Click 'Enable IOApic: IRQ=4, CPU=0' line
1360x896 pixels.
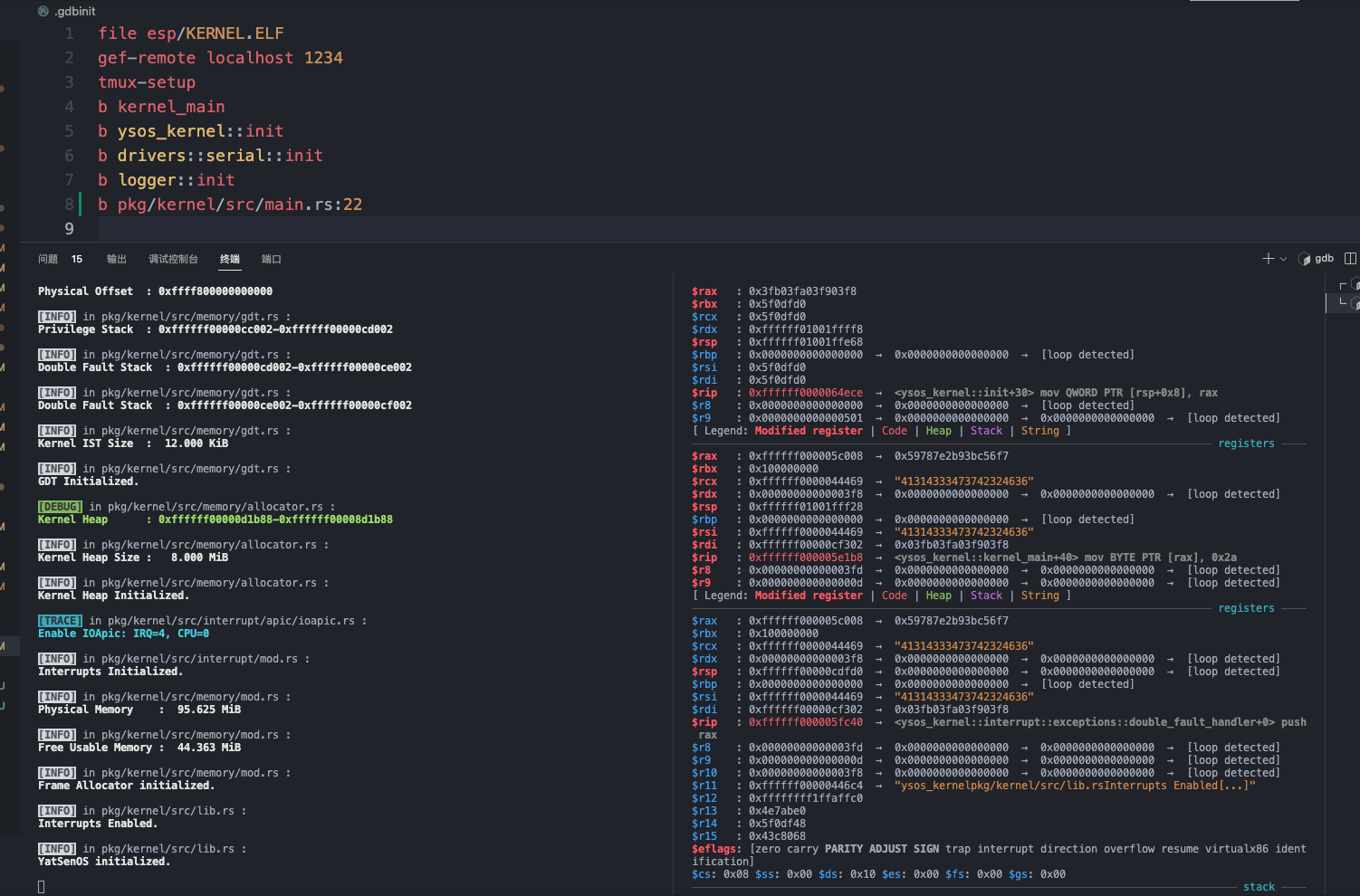(123, 634)
